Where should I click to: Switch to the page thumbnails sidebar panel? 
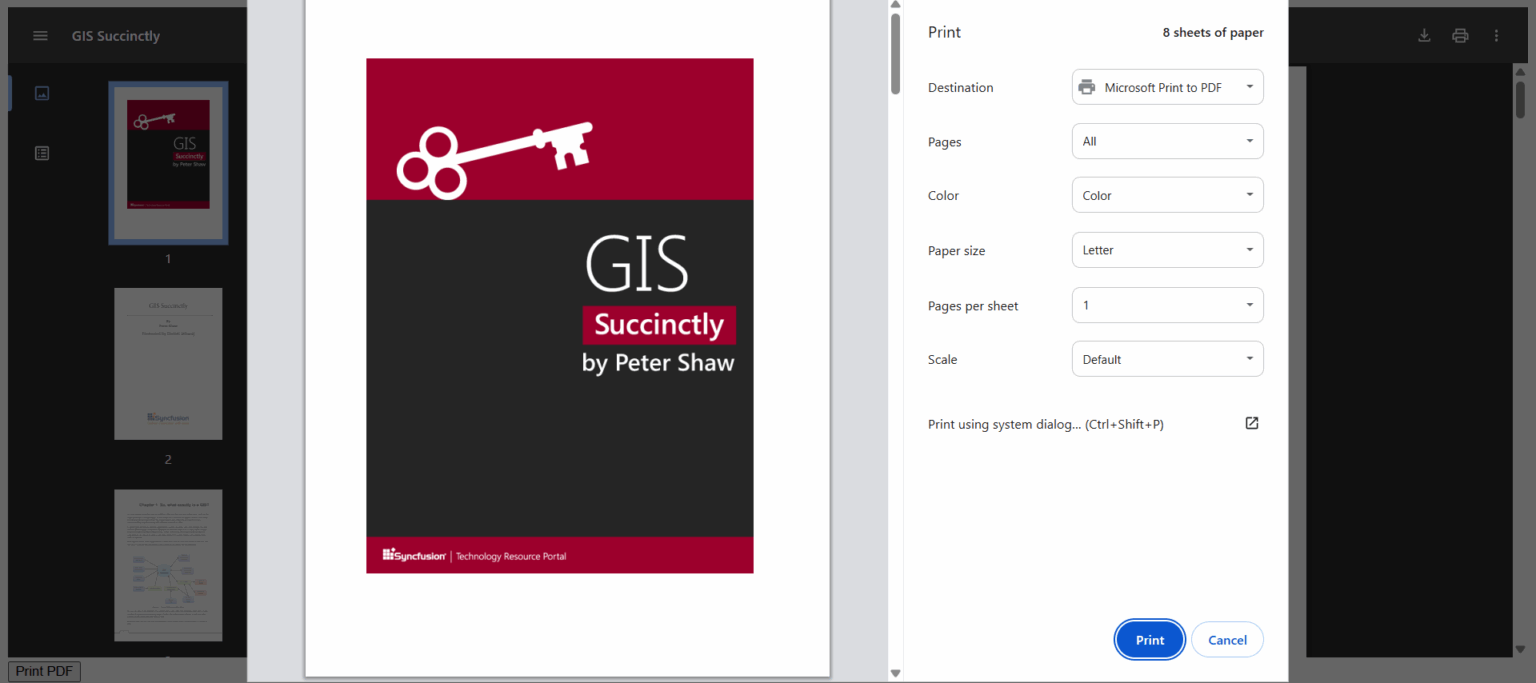(x=41, y=92)
